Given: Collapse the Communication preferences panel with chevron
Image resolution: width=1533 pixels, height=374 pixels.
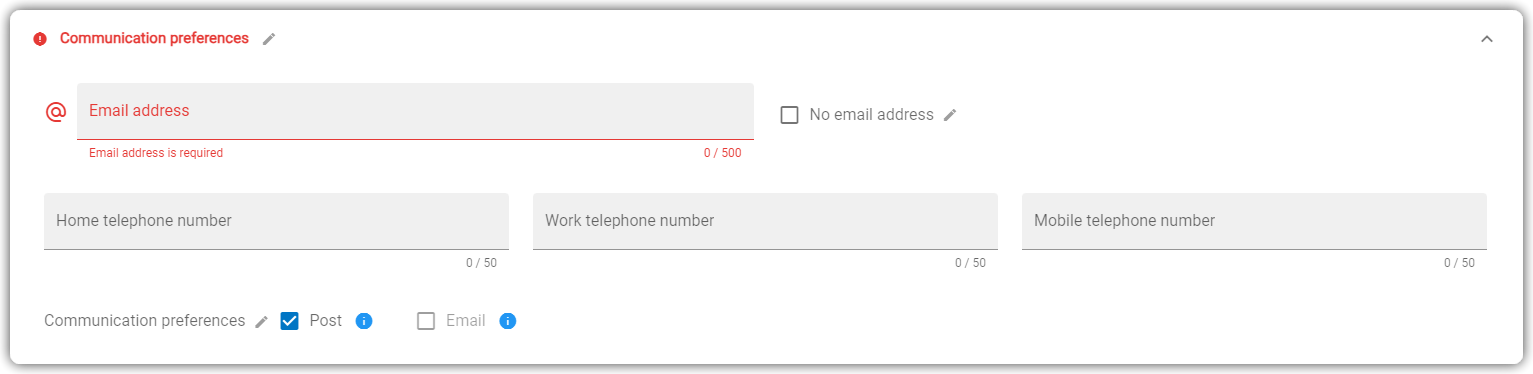Looking at the screenshot, I should (x=1487, y=39).
